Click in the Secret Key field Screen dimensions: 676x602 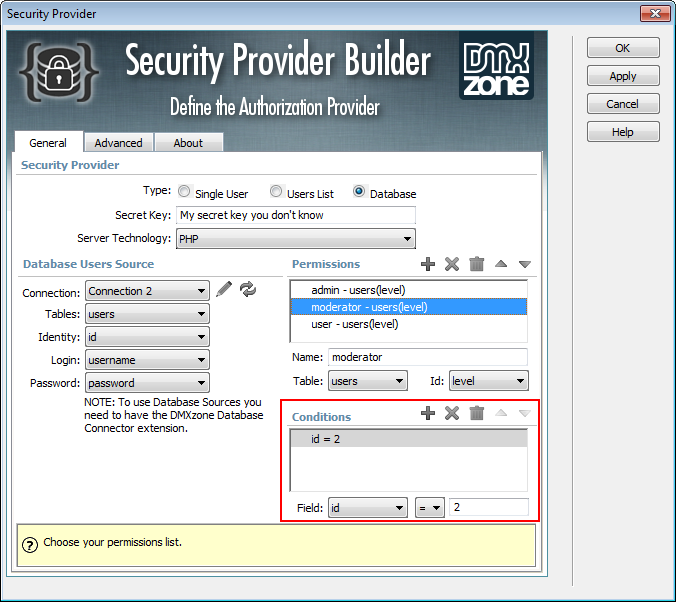[296, 215]
